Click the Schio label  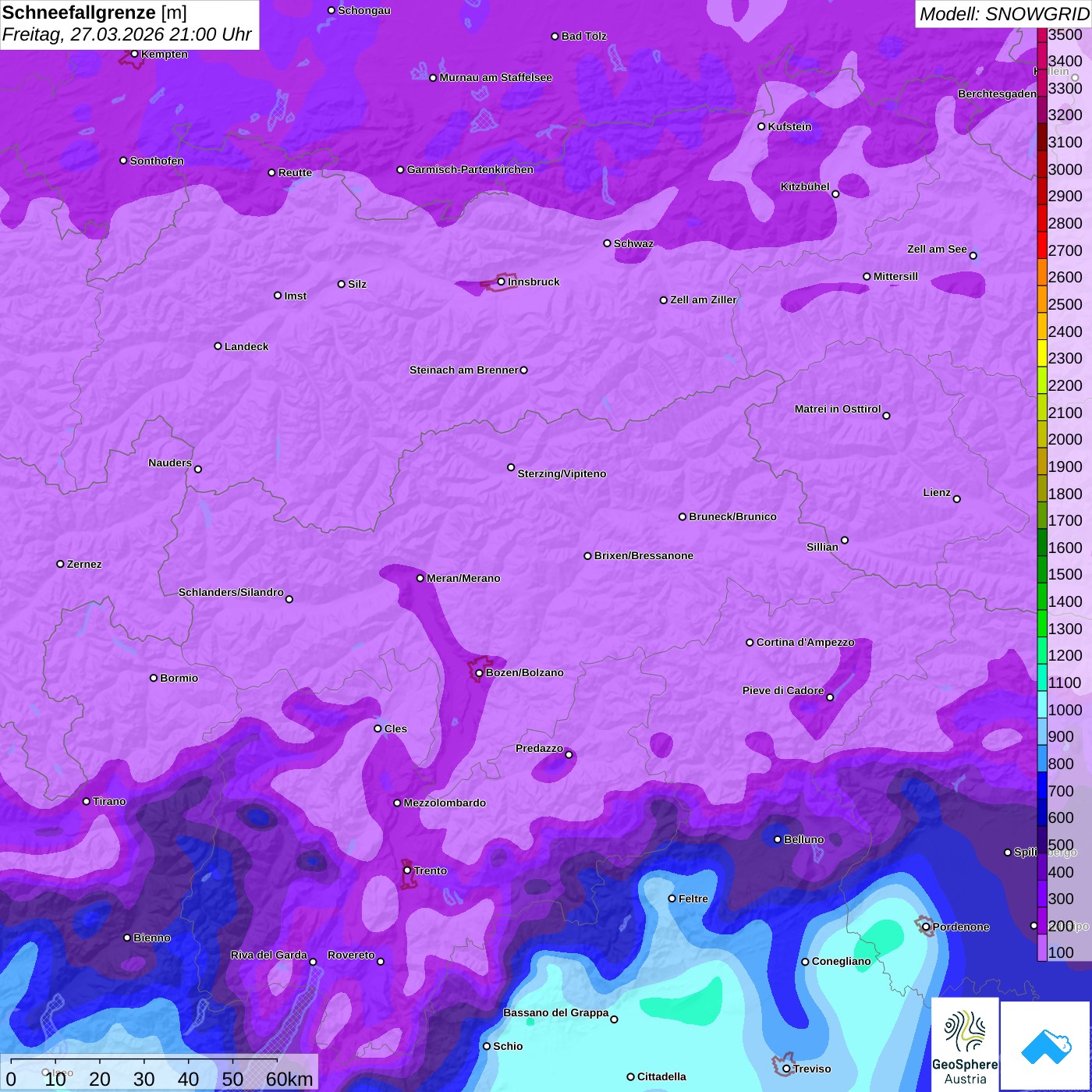[x=508, y=1046]
